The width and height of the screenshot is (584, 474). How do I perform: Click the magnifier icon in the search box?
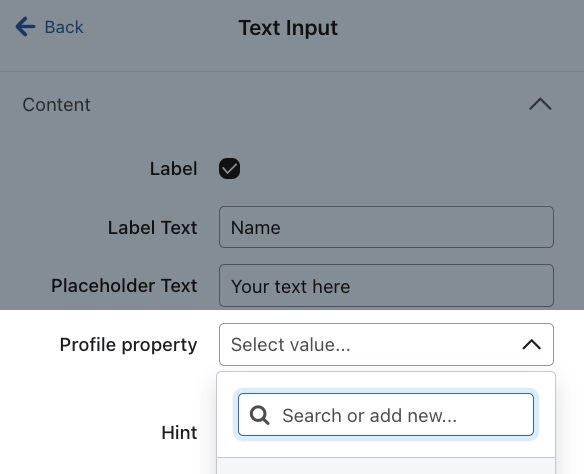pos(259,415)
